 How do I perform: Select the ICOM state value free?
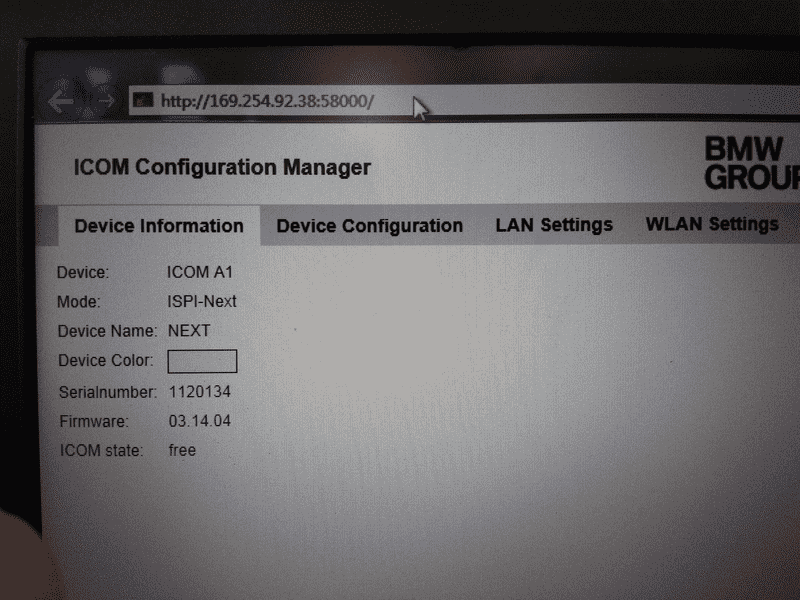tap(182, 450)
